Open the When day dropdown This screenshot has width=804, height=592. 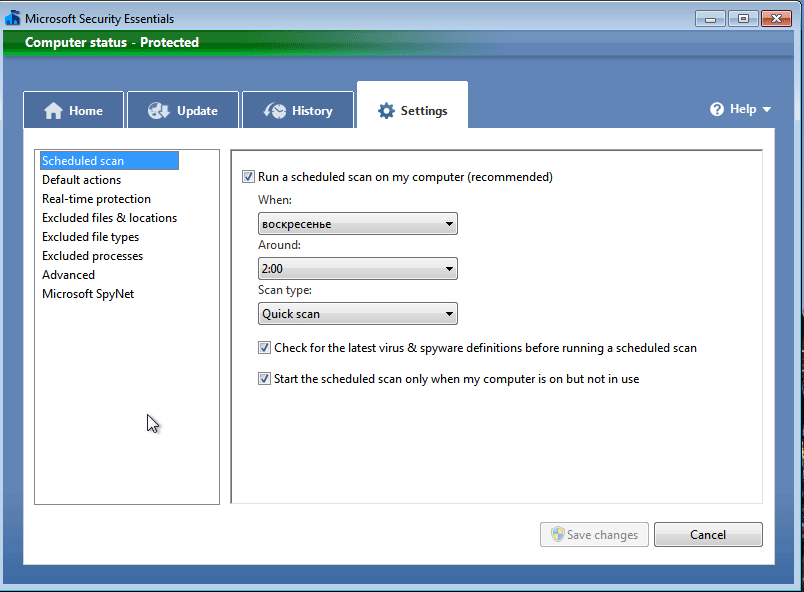point(358,224)
